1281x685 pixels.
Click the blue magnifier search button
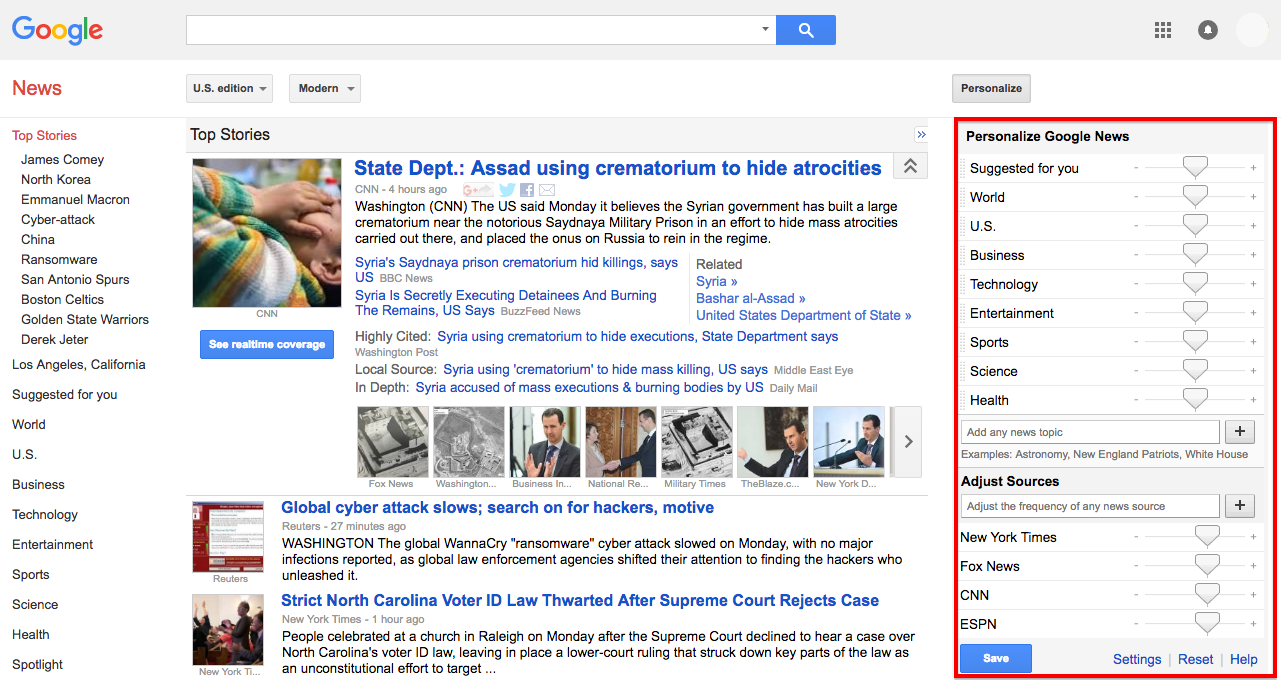pyautogui.click(x=806, y=30)
